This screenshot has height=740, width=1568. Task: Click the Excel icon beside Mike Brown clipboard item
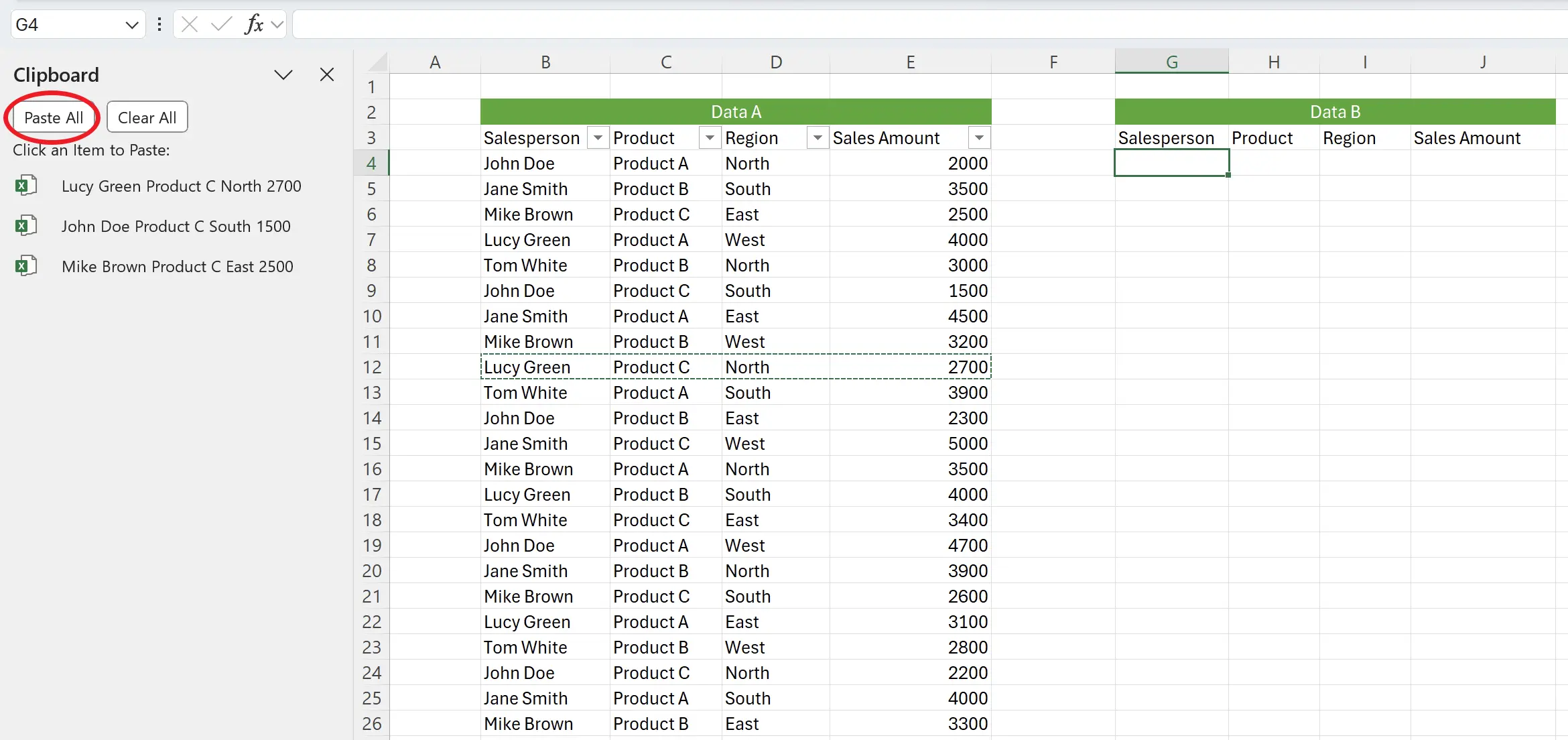(25, 266)
